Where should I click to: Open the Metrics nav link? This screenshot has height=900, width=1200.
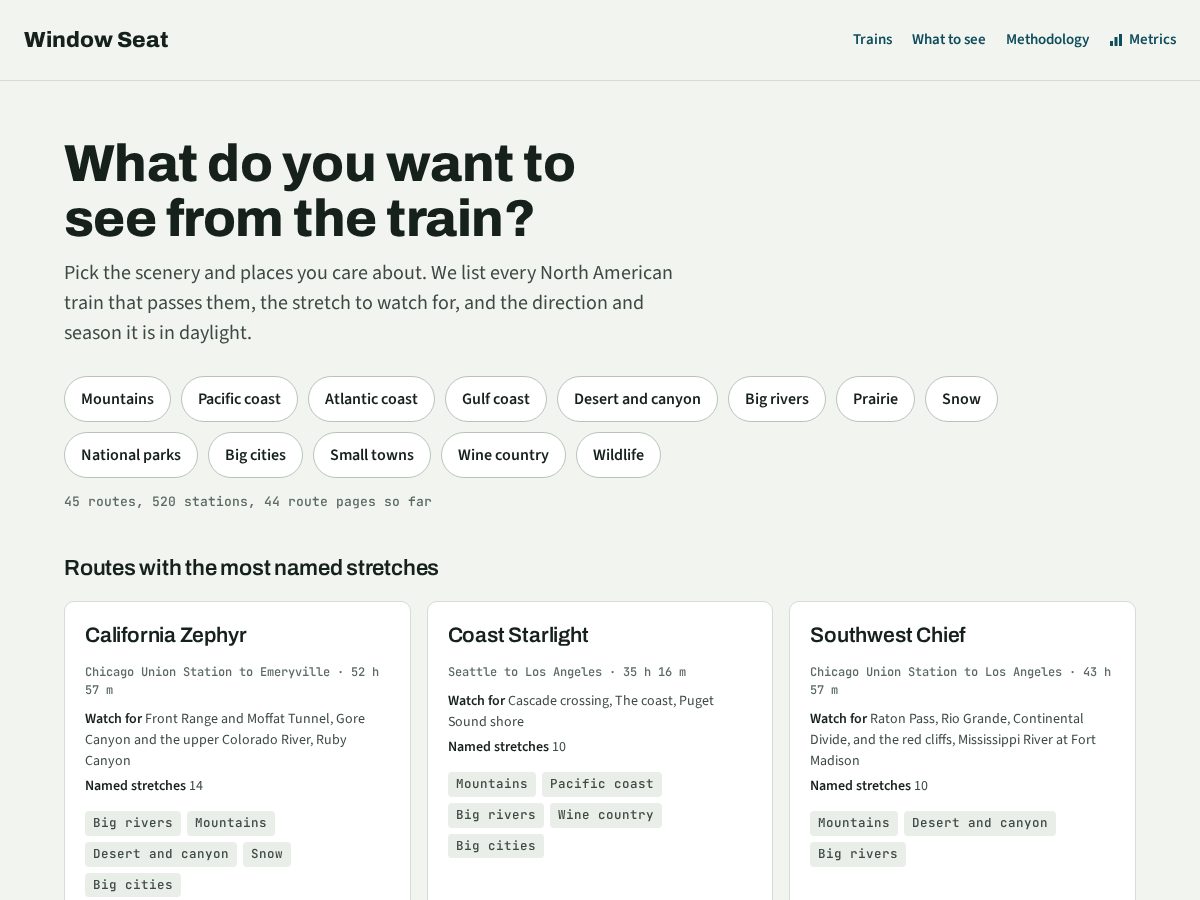(1142, 40)
